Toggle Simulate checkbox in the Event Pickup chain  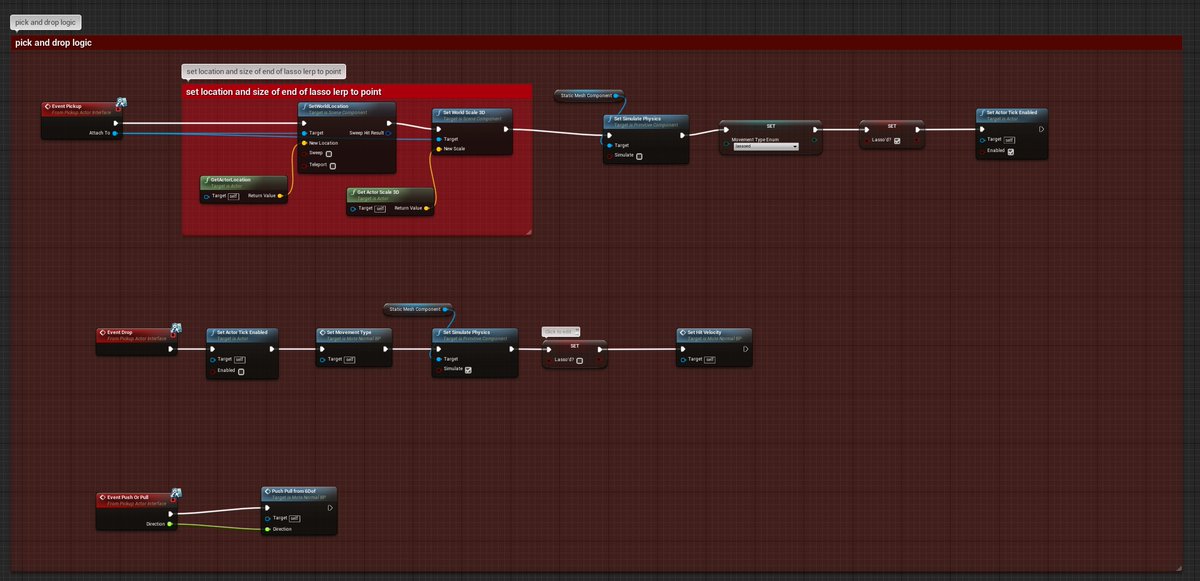coord(639,156)
